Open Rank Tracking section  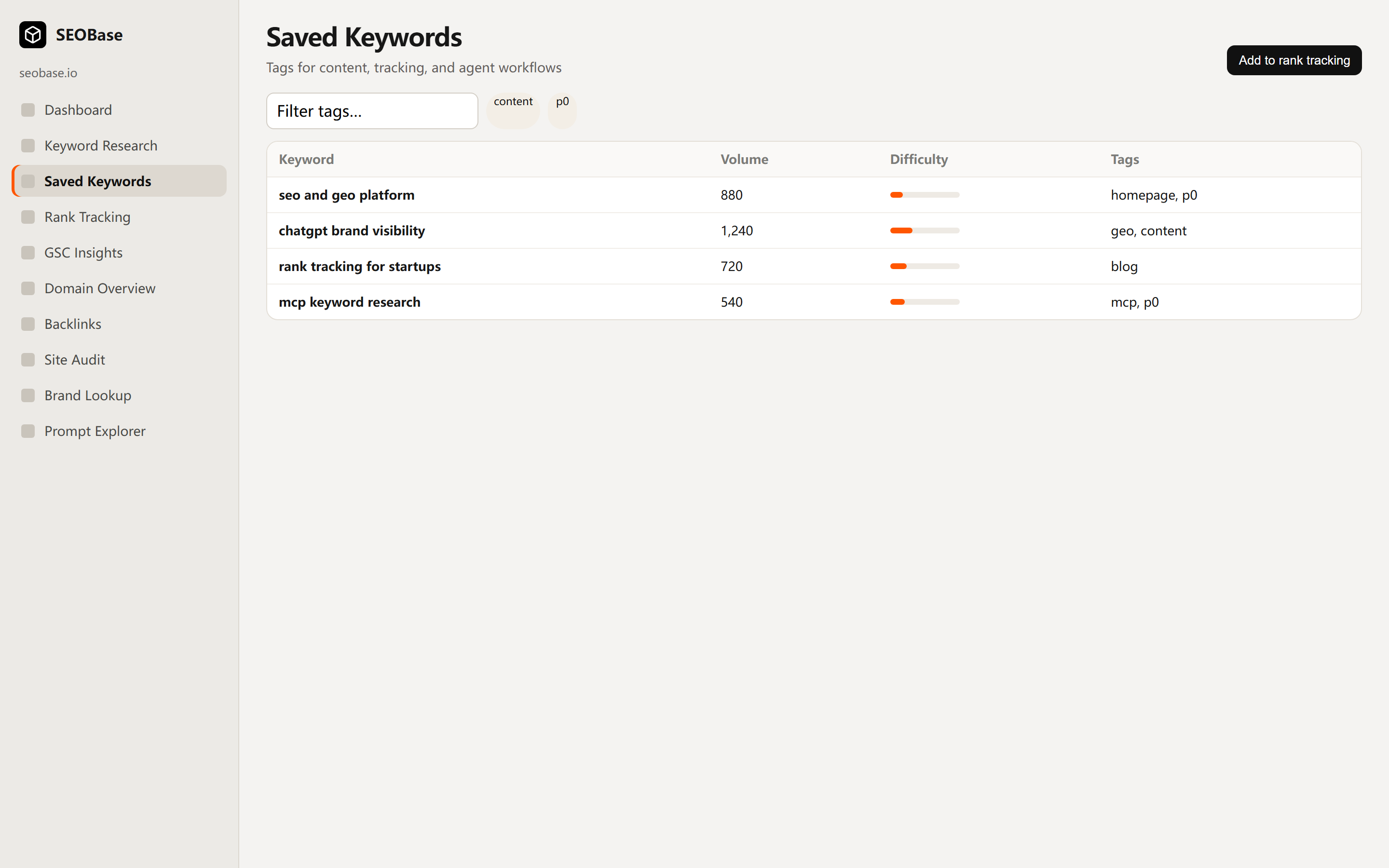tap(120, 217)
